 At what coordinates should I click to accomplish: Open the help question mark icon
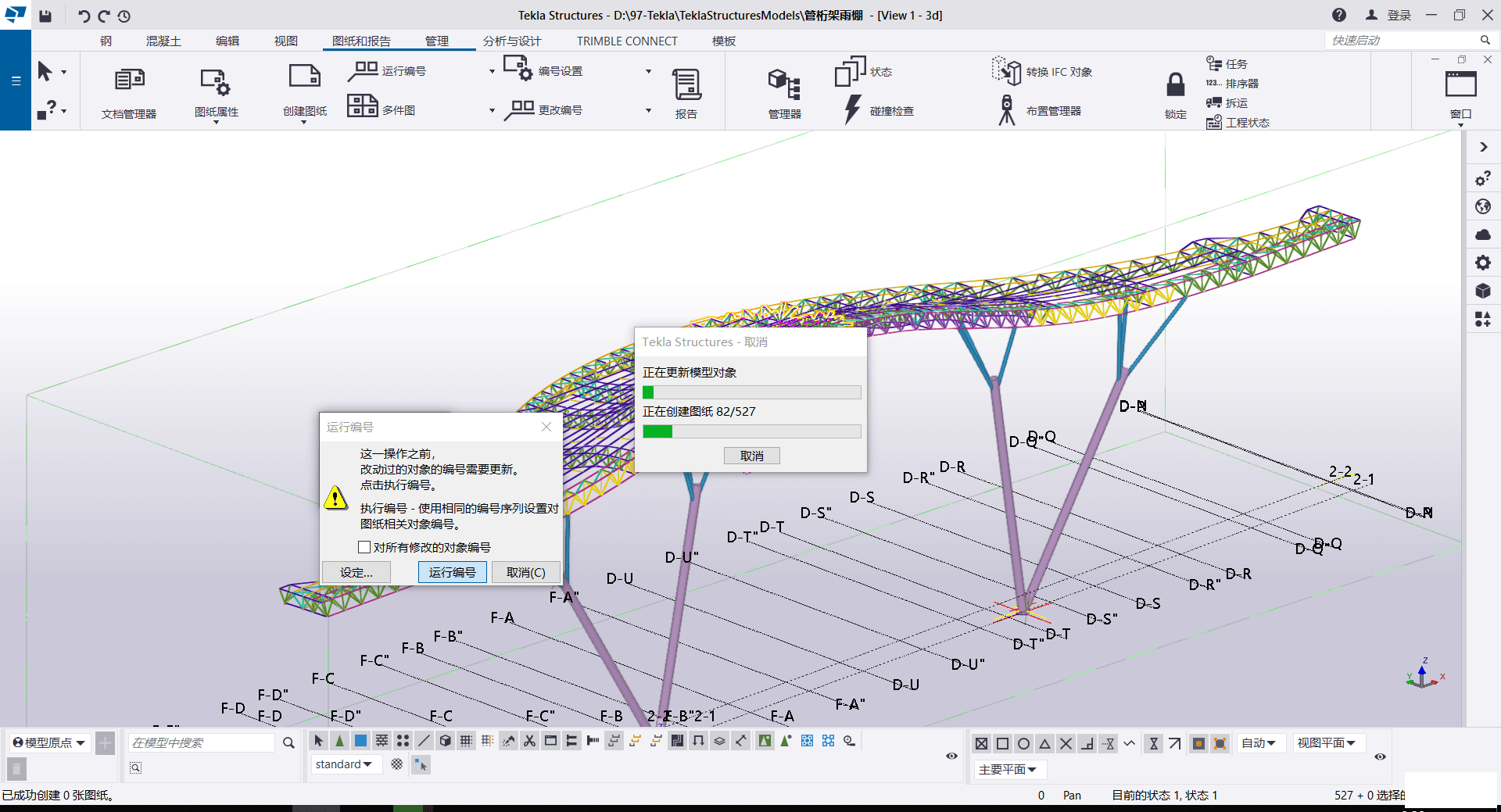pos(1339,15)
